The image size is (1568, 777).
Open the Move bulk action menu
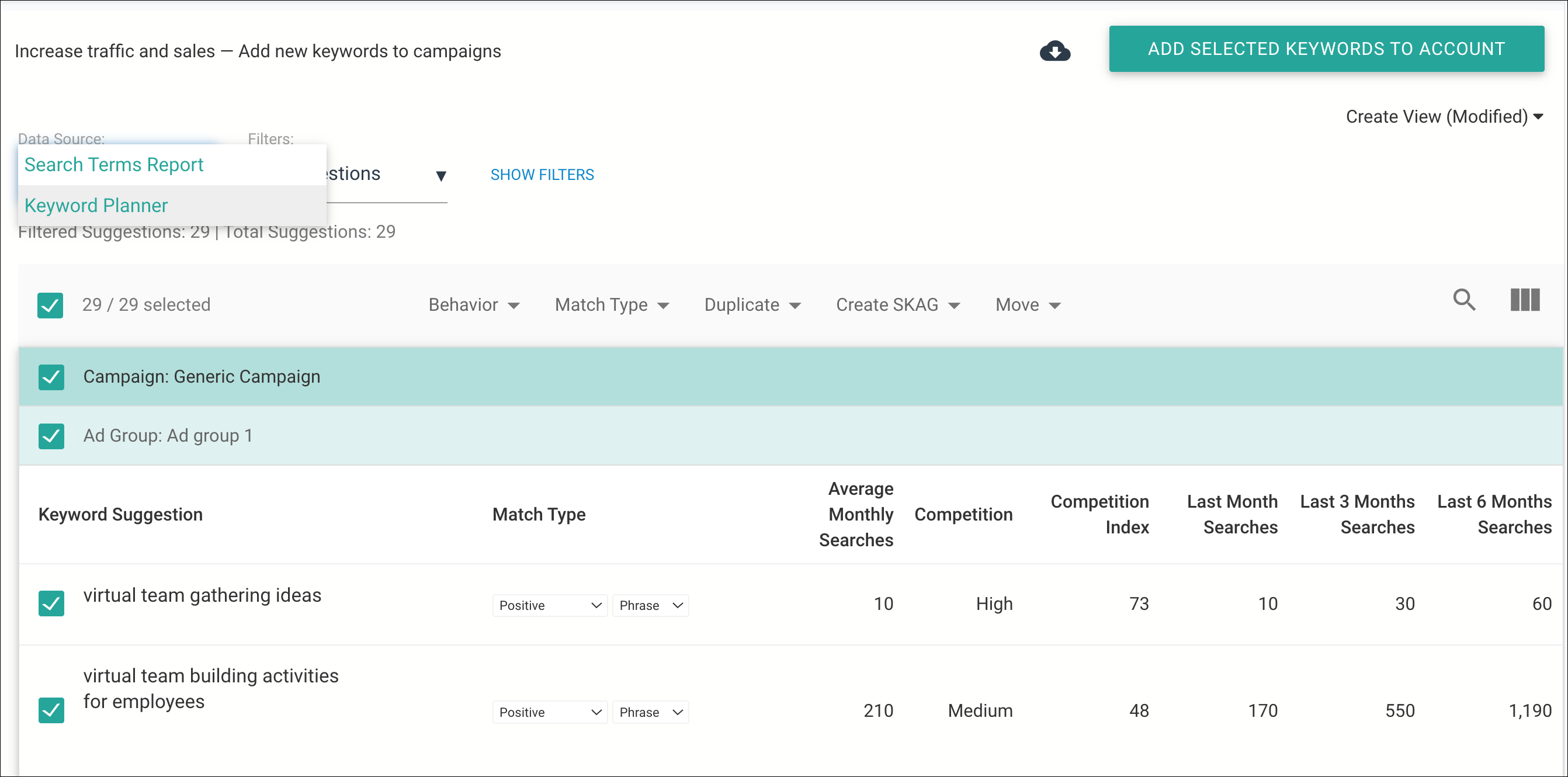[1028, 305]
